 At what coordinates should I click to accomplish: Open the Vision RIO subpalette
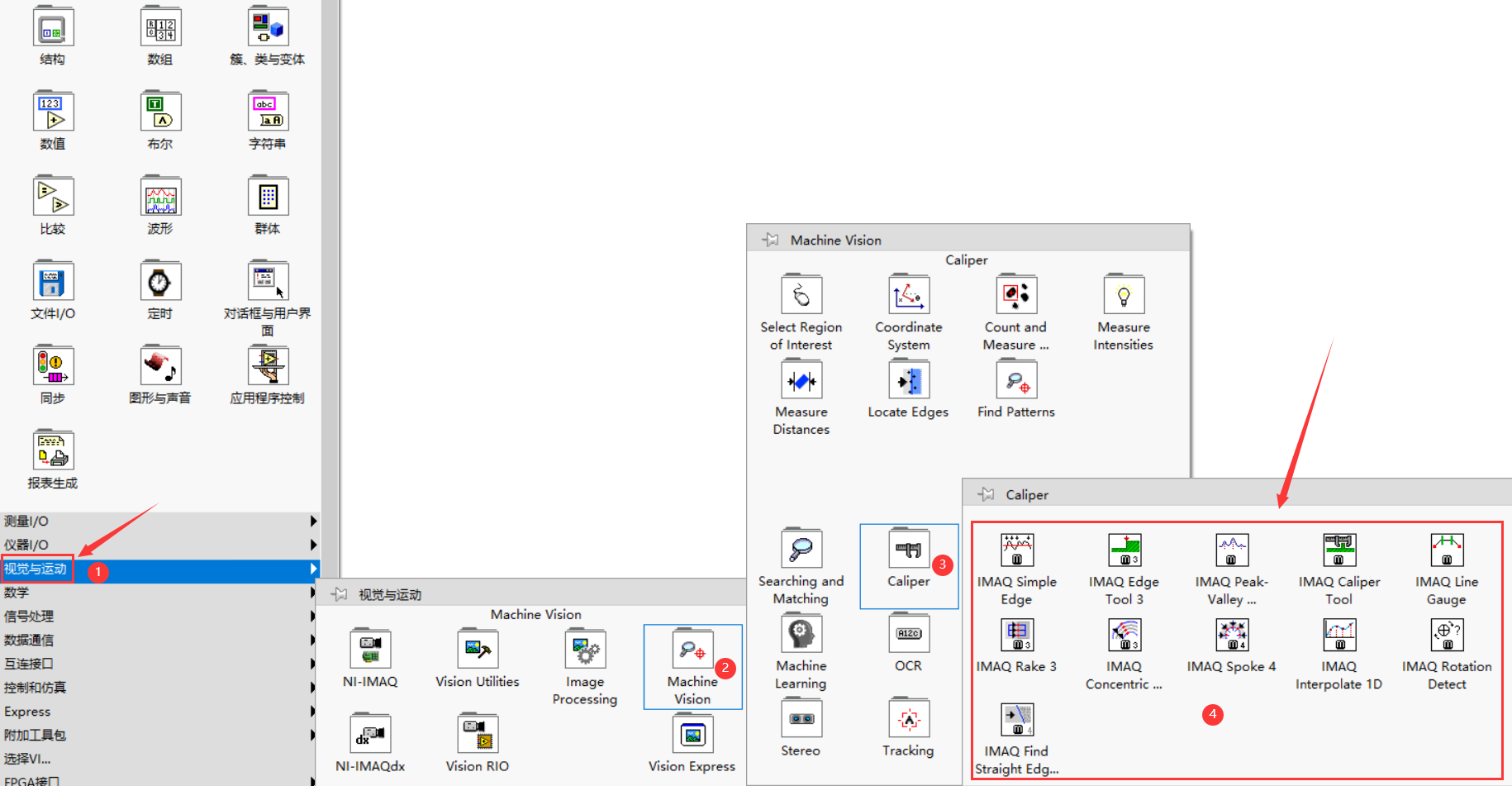click(478, 734)
